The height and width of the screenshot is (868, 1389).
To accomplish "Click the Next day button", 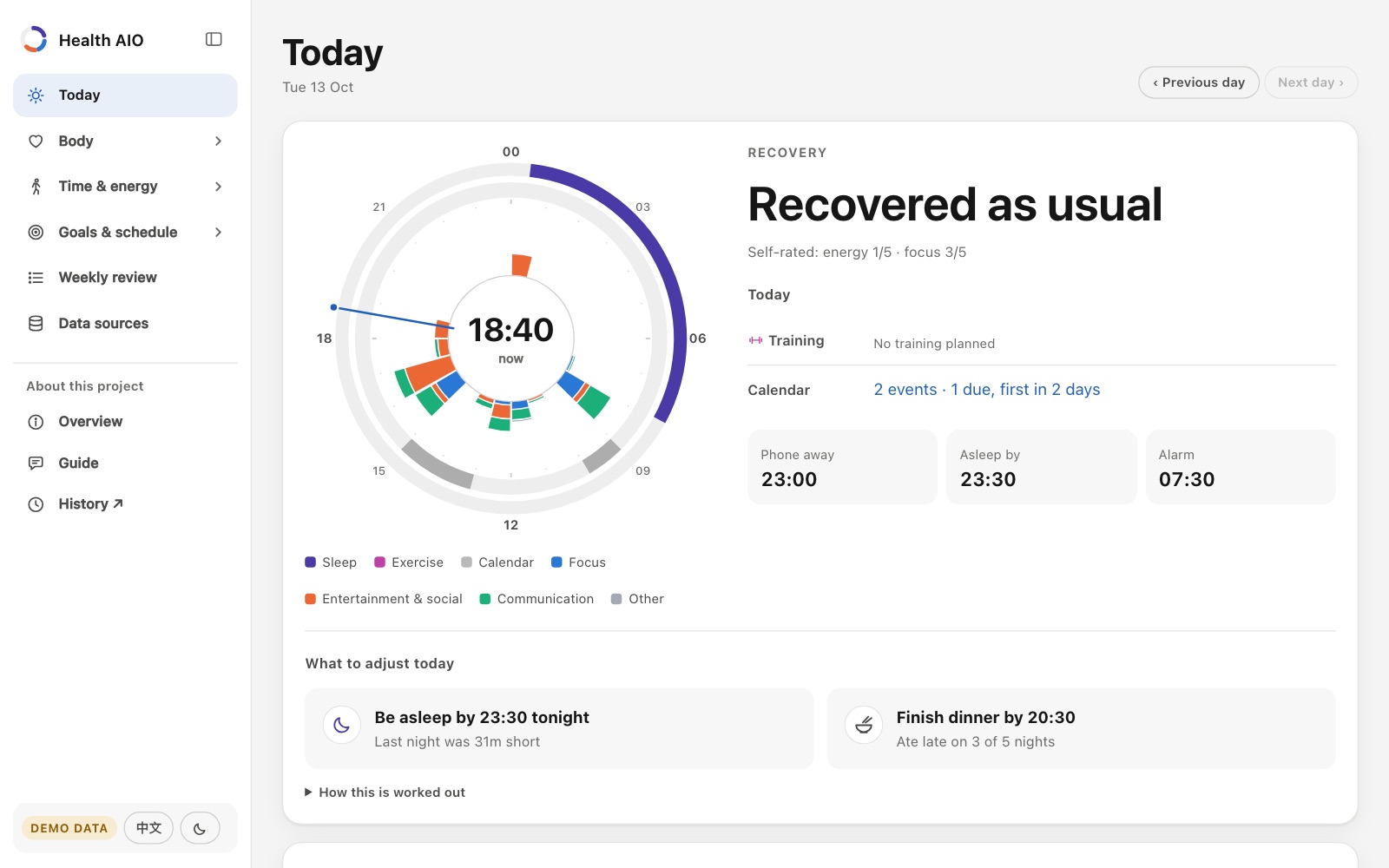I will coord(1311,82).
